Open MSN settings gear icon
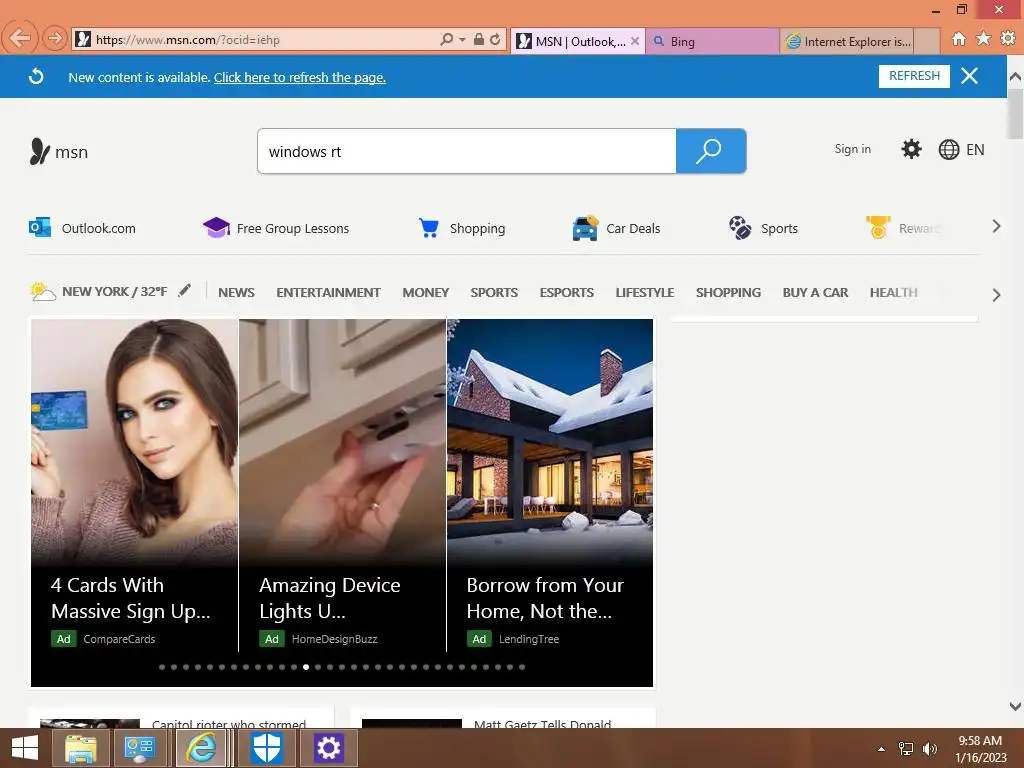The width and height of the screenshot is (1024, 768). (911, 149)
